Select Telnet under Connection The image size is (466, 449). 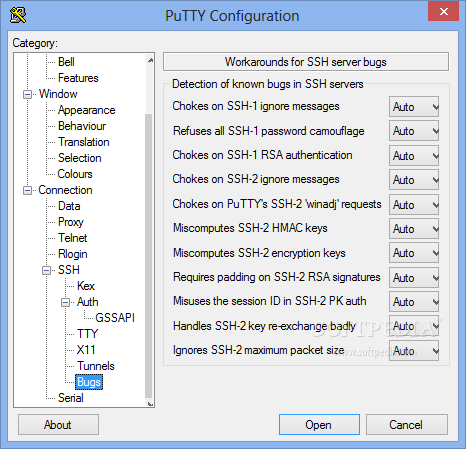(x=72, y=238)
